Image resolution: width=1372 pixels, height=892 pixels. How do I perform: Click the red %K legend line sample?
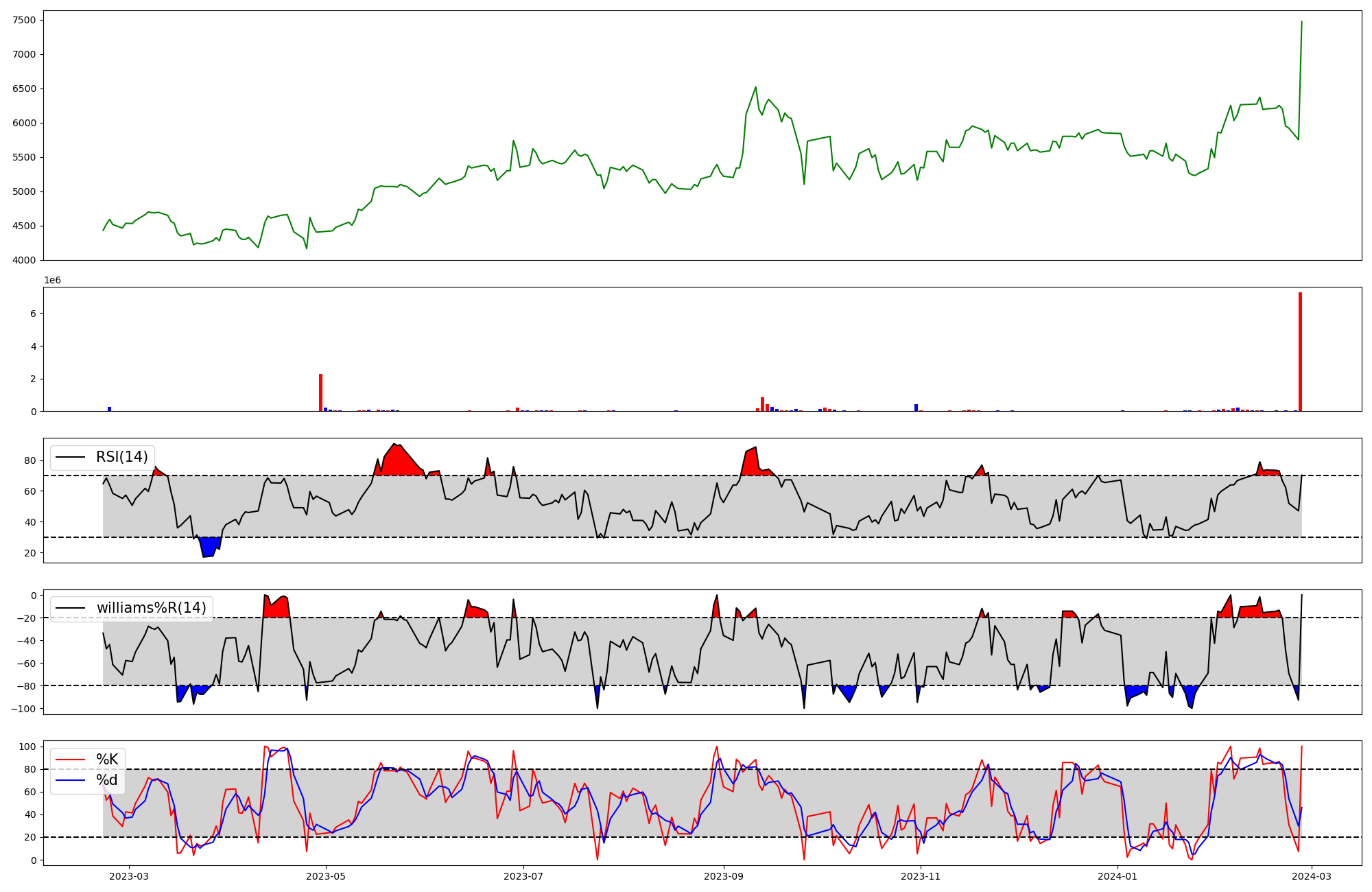point(71,760)
